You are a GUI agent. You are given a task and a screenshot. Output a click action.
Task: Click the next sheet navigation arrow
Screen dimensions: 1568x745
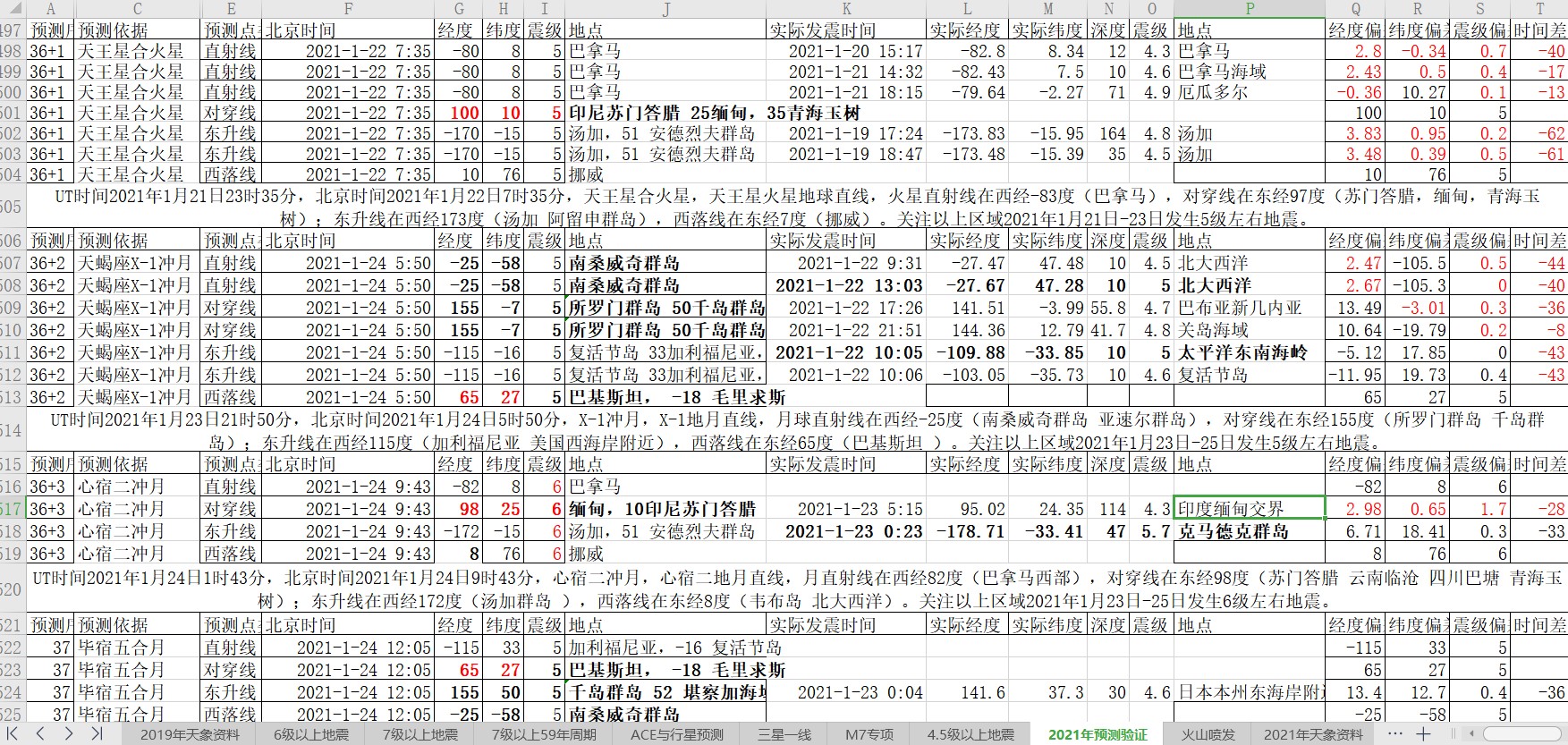coord(68,734)
